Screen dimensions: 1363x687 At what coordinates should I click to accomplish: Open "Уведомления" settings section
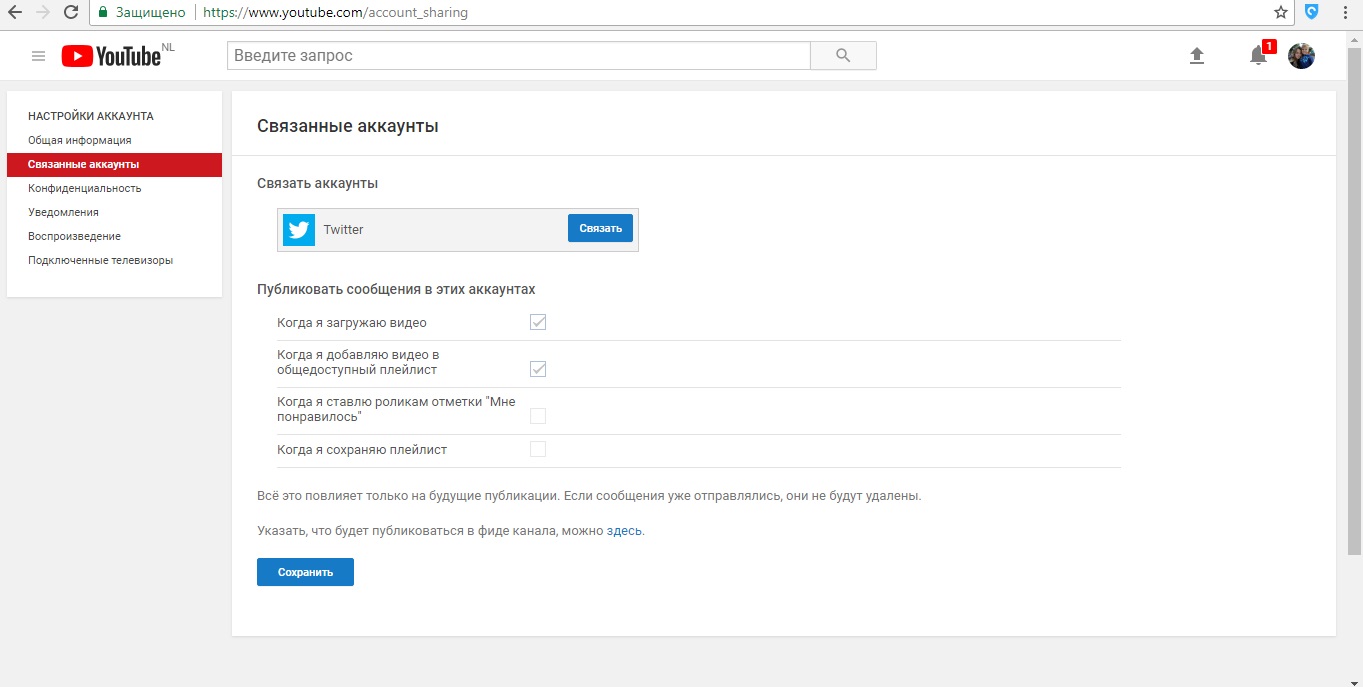click(x=63, y=212)
